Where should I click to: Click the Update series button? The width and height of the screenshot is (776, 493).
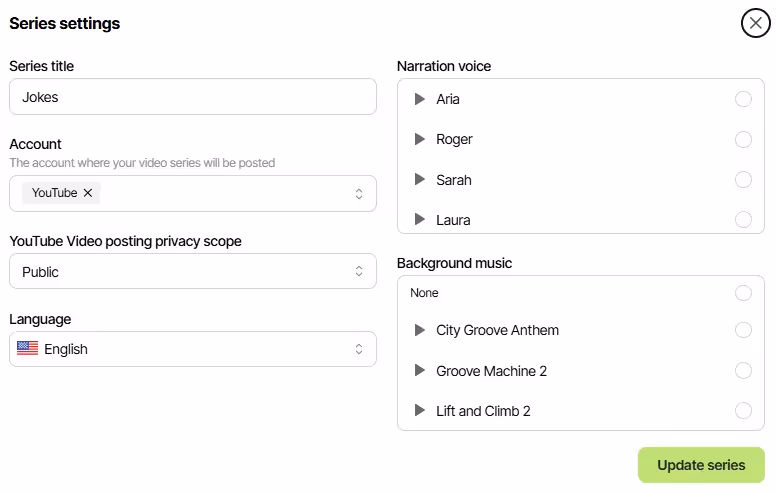click(701, 465)
